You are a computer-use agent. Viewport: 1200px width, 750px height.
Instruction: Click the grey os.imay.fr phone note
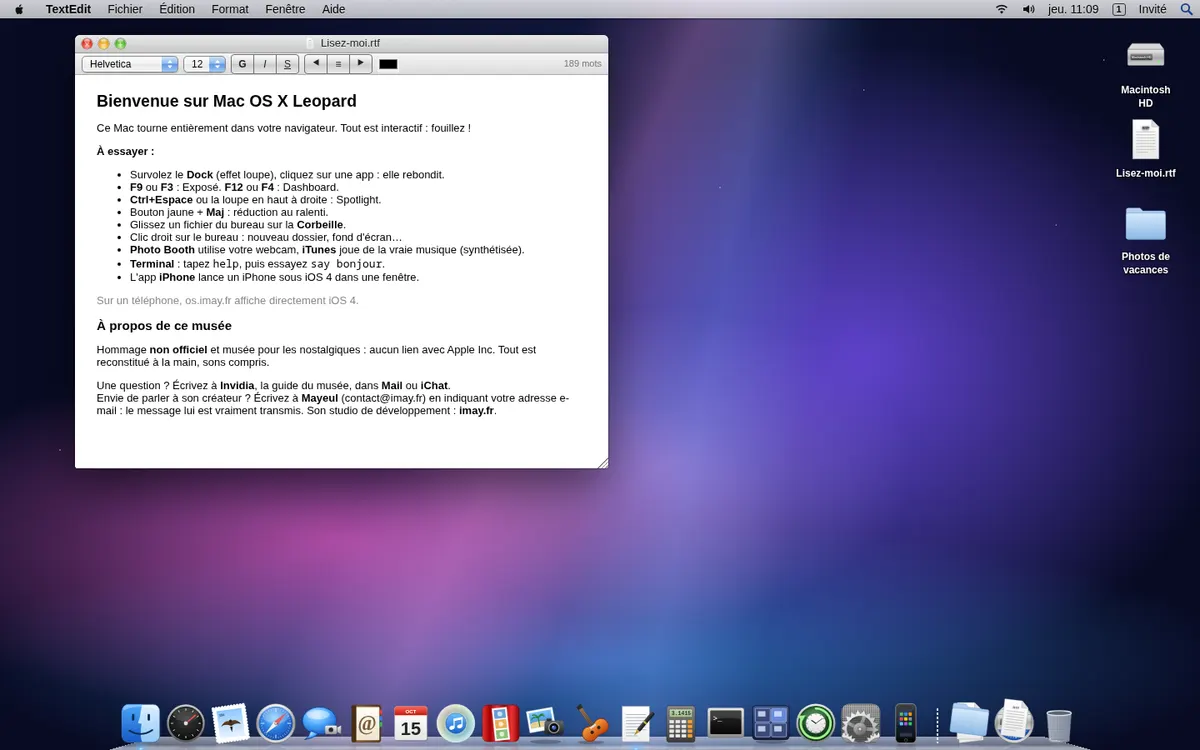click(x=228, y=300)
